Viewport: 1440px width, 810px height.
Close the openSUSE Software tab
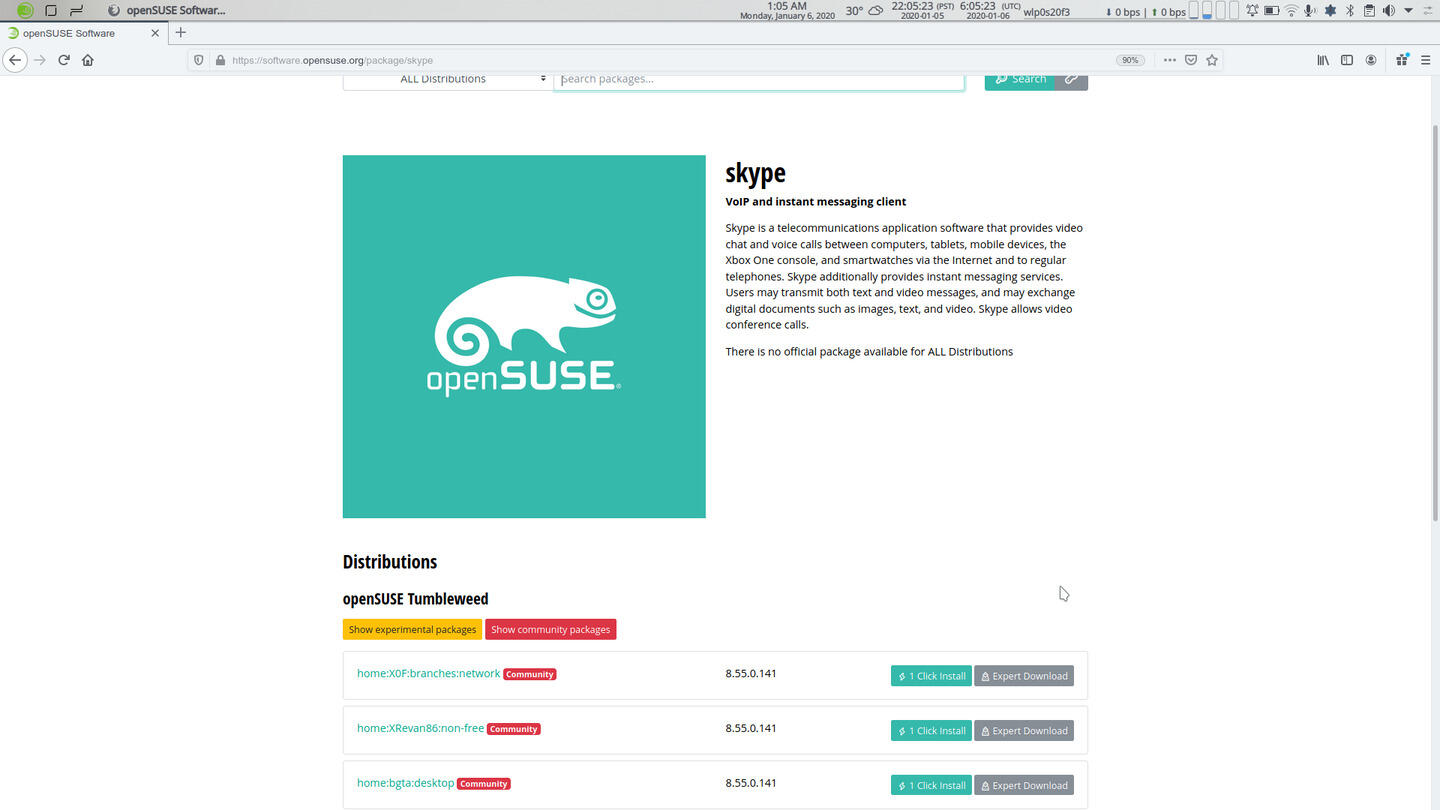point(155,33)
